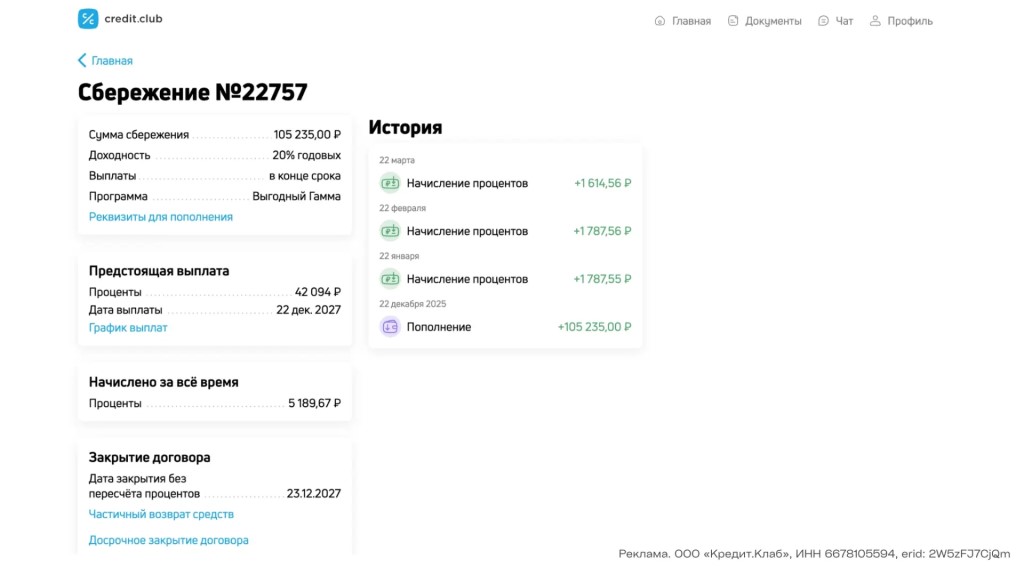
Task: Click the 22 January interest accrual icon
Action: pos(390,279)
